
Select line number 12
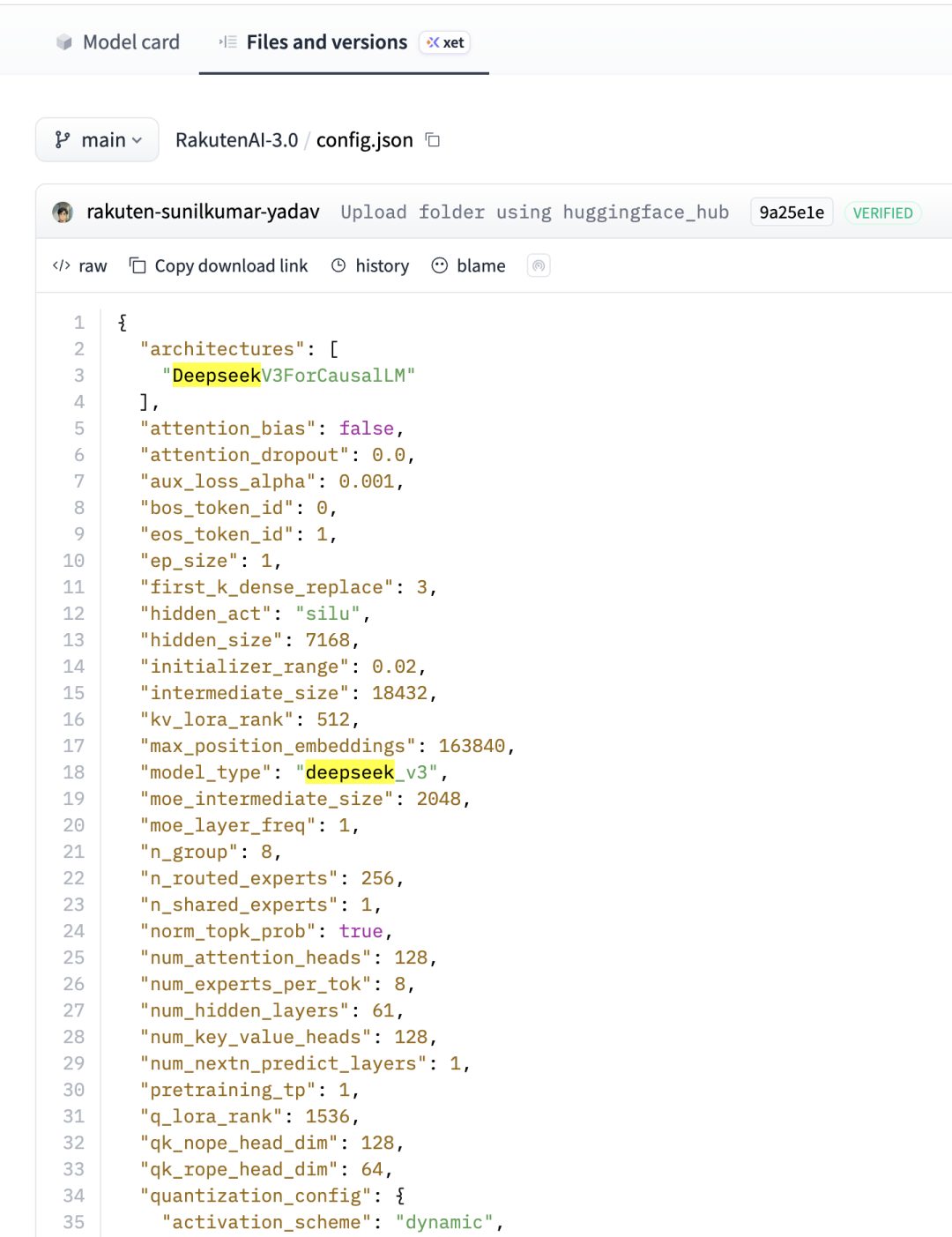tap(74, 614)
